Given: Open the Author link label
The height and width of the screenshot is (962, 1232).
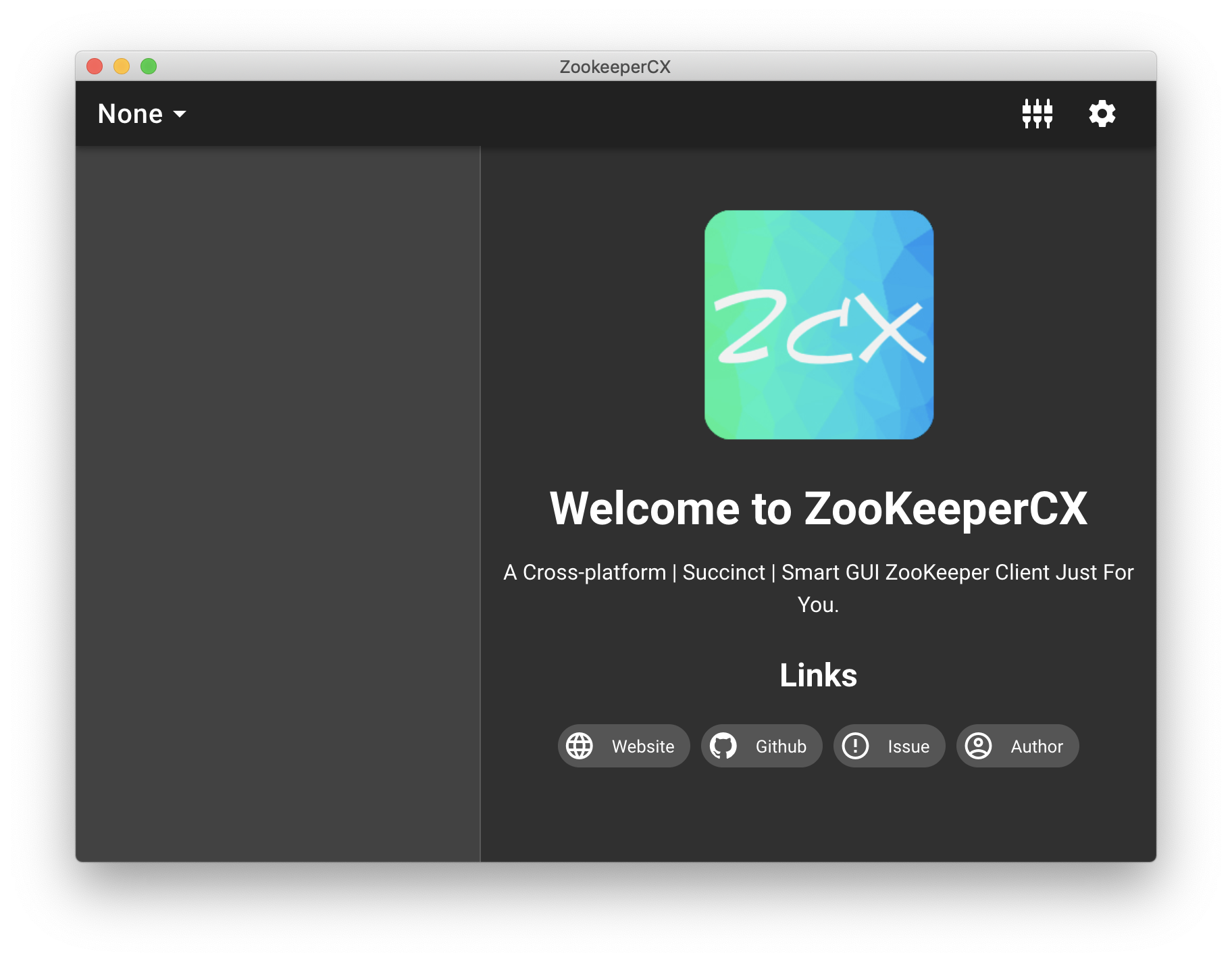Looking at the screenshot, I should [1036, 746].
